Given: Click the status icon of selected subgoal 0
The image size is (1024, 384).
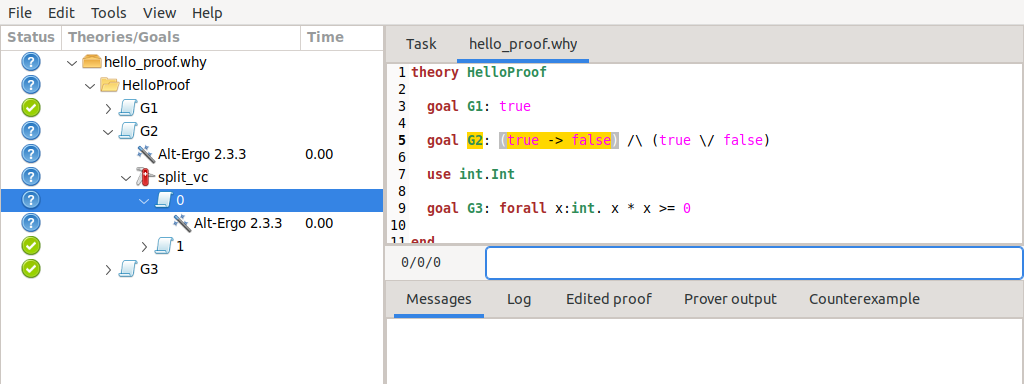Looking at the screenshot, I should (x=31, y=199).
